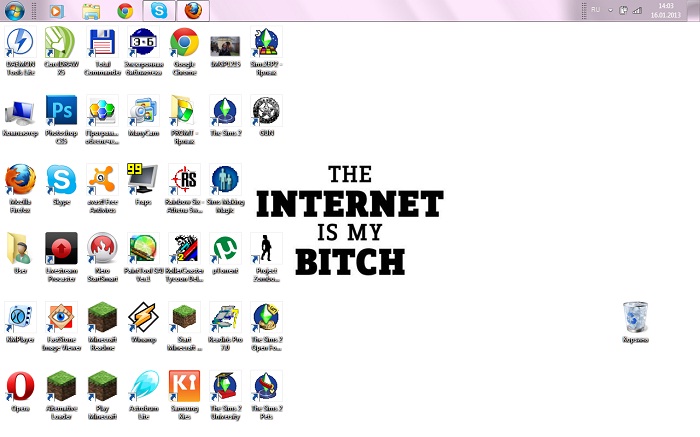
Task: Open the DAEMON Tools Lite desktop shortcut
Action: pos(20,42)
